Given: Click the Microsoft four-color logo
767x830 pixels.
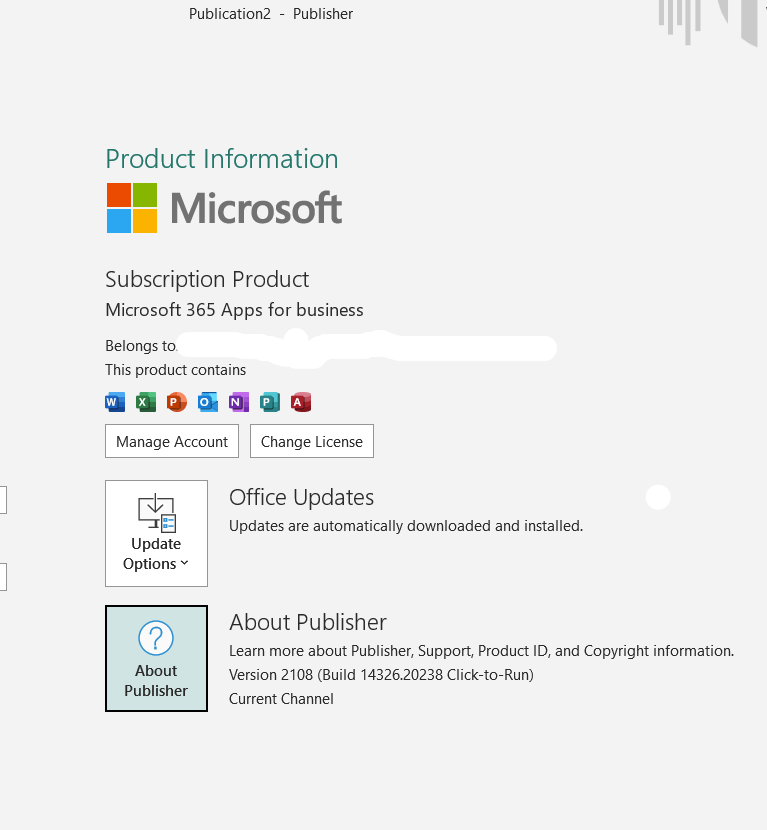Looking at the screenshot, I should click(x=132, y=208).
